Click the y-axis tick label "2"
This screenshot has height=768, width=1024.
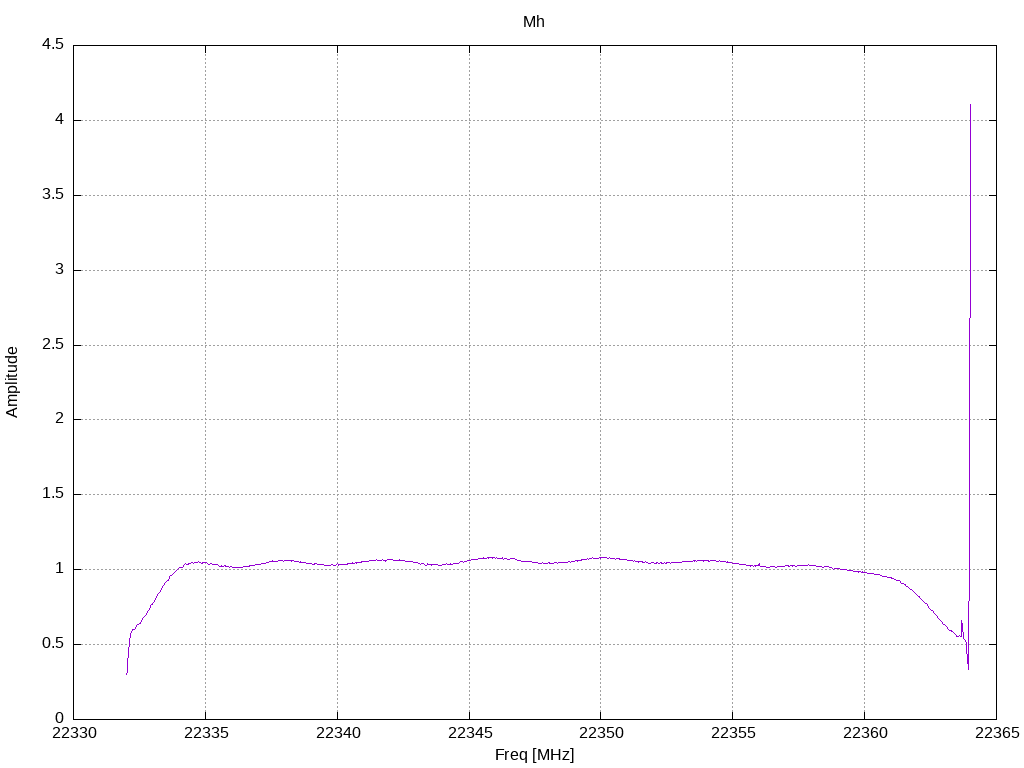(59, 419)
